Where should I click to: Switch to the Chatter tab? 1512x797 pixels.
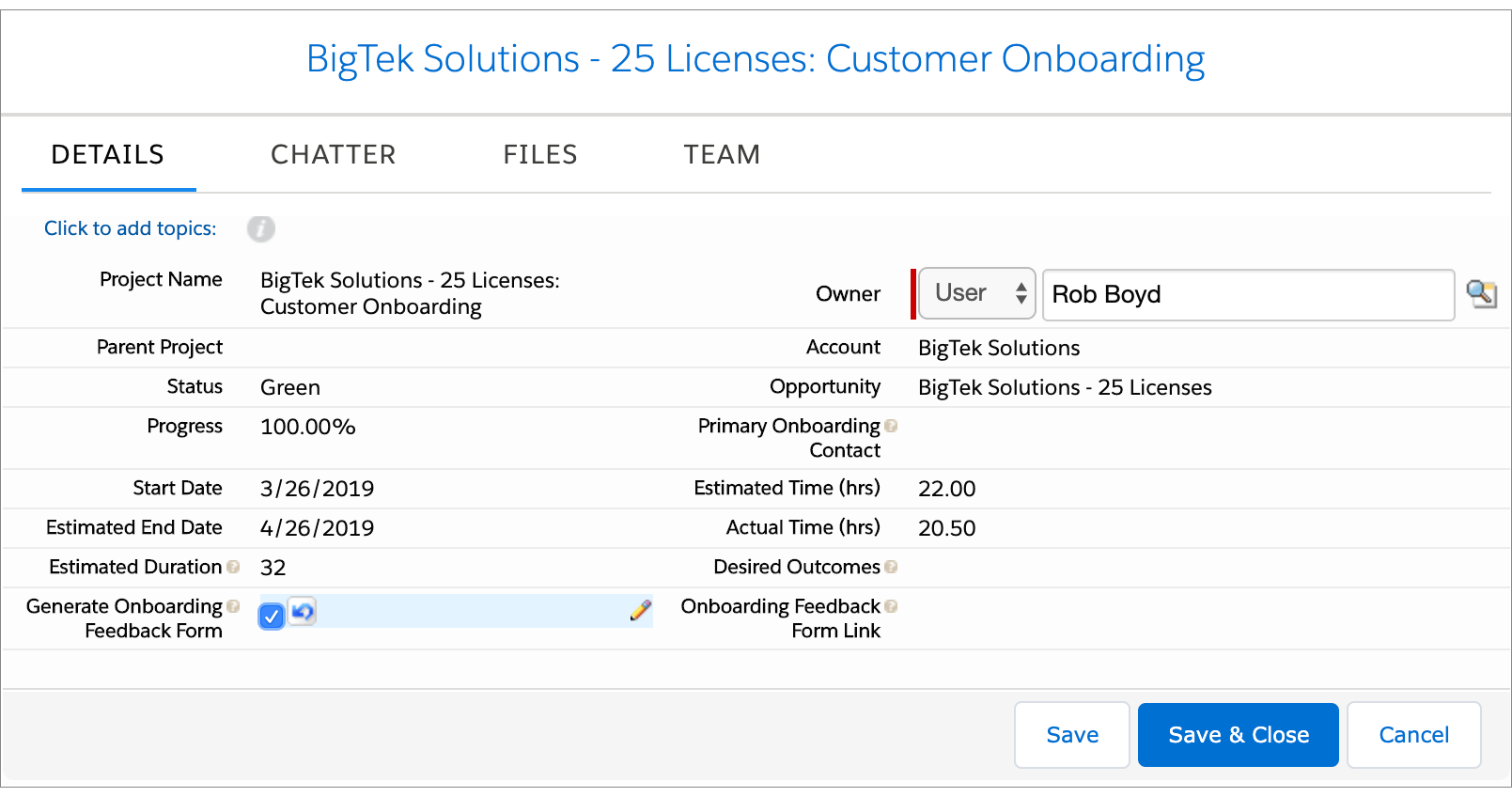pyautogui.click(x=334, y=154)
